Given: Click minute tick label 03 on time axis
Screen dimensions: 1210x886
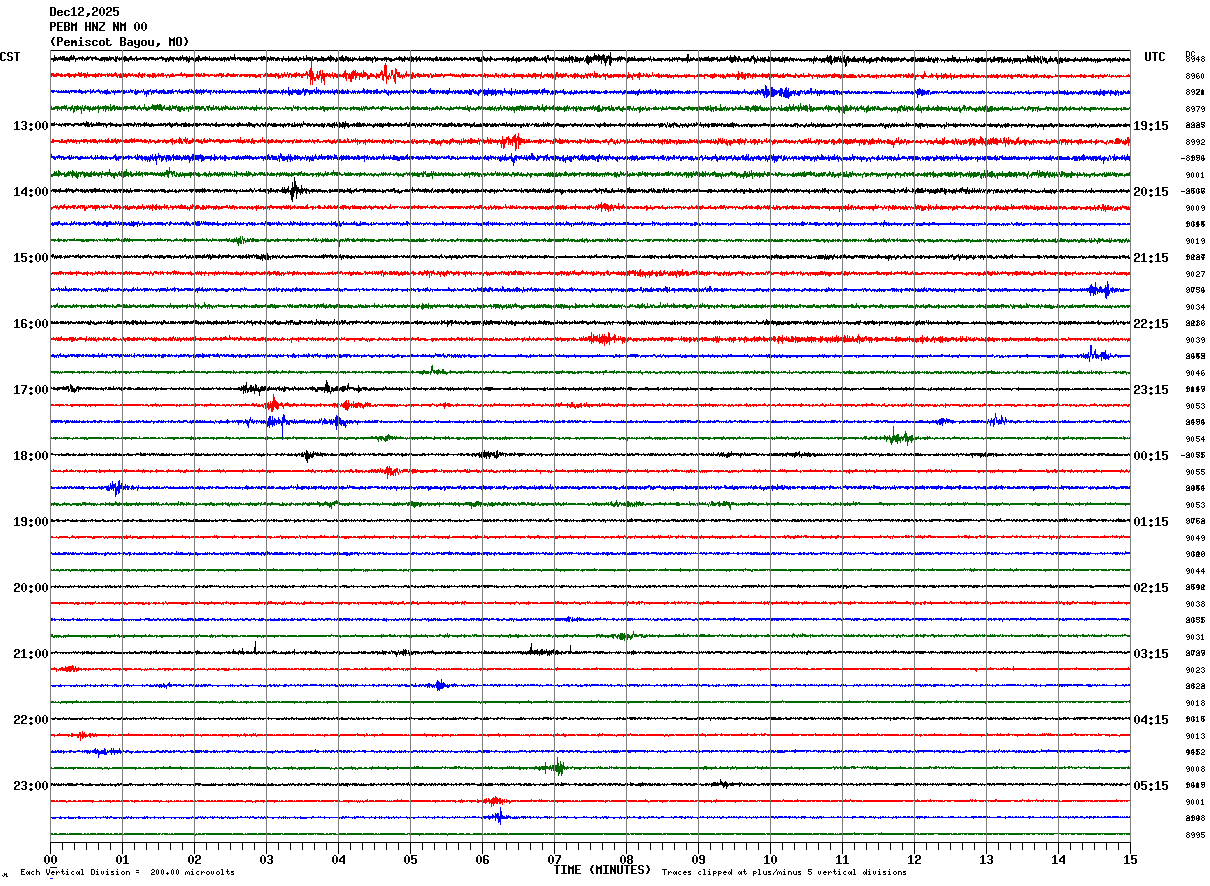Looking at the screenshot, I should click(266, 859).
